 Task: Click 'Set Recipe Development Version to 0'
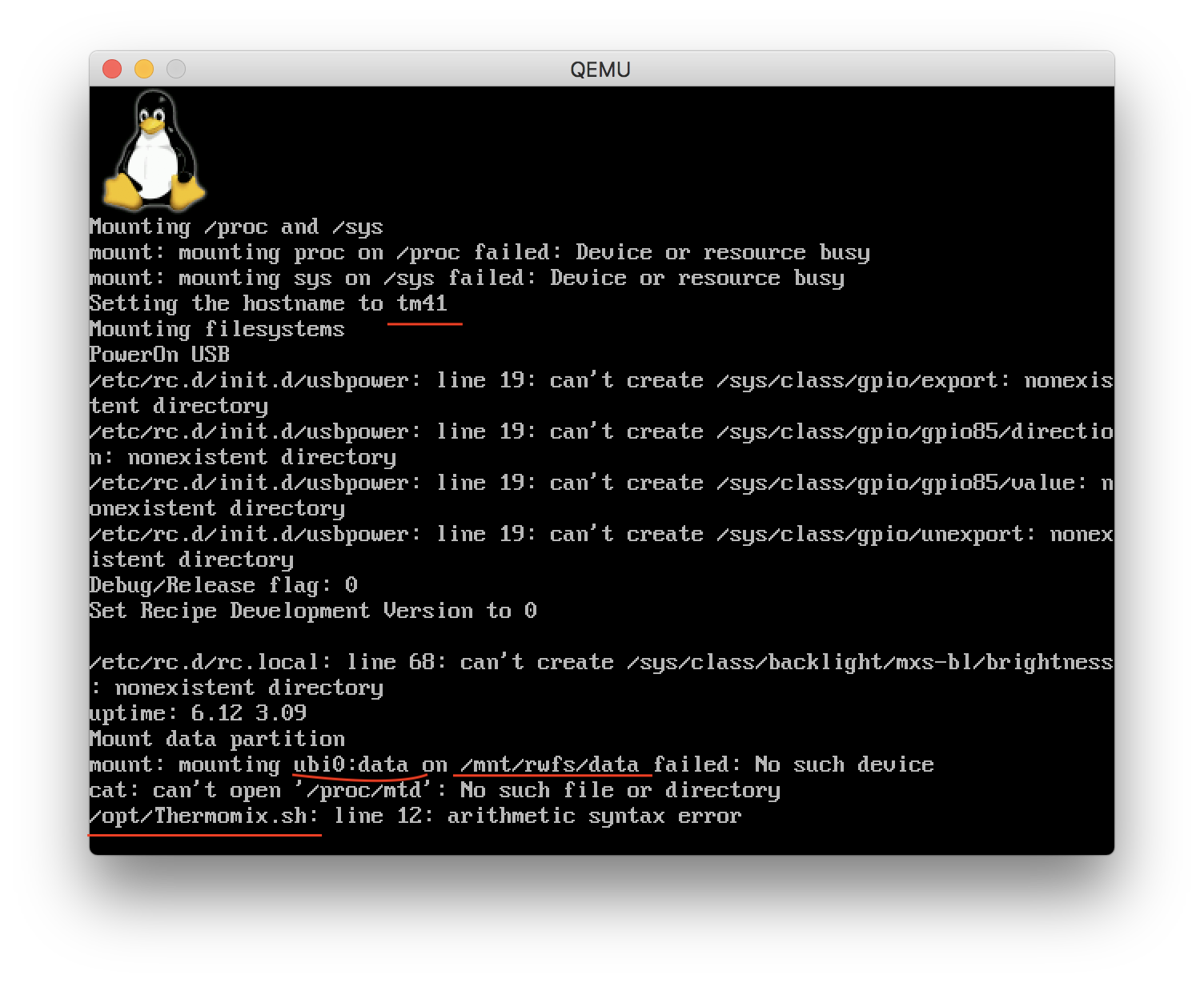pyautogui.click(x=313, y=611)
